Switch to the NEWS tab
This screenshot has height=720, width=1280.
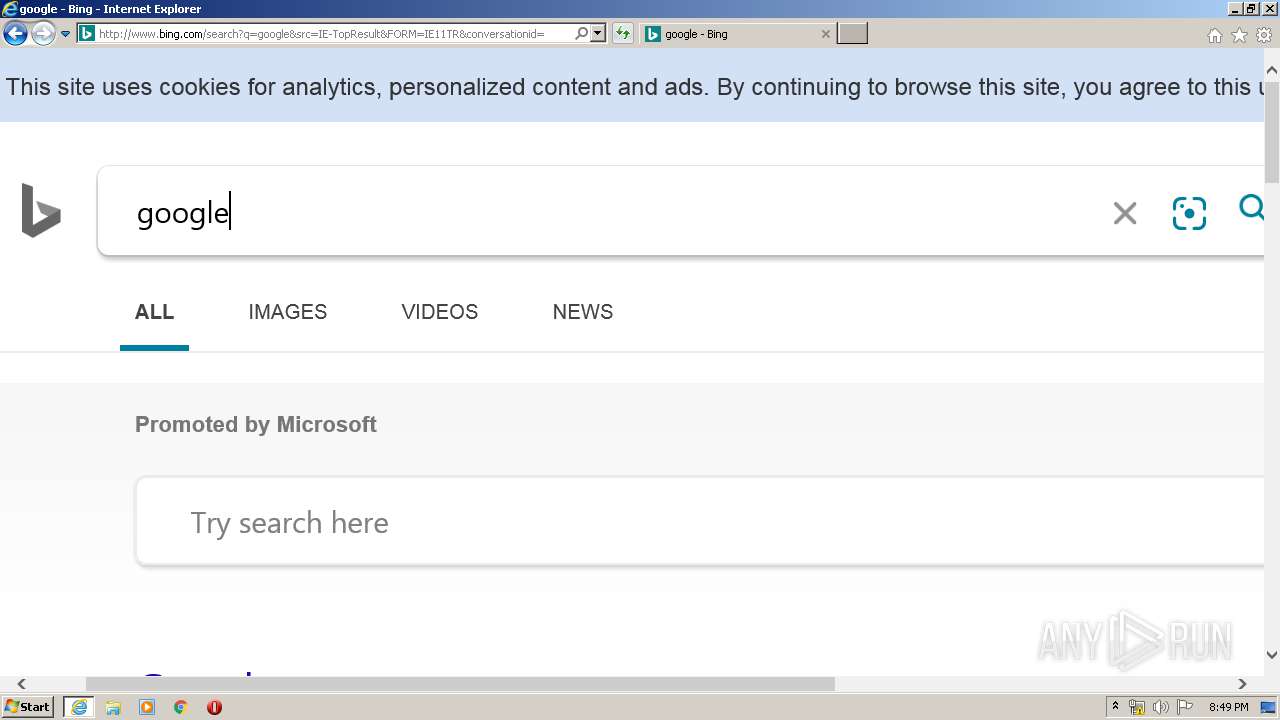point(583,312)
